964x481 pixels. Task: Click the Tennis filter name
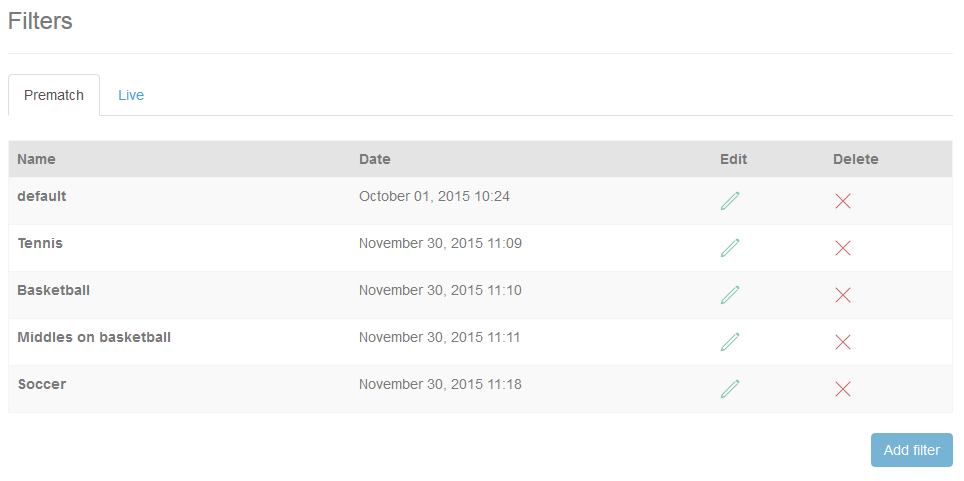[40, 243]
